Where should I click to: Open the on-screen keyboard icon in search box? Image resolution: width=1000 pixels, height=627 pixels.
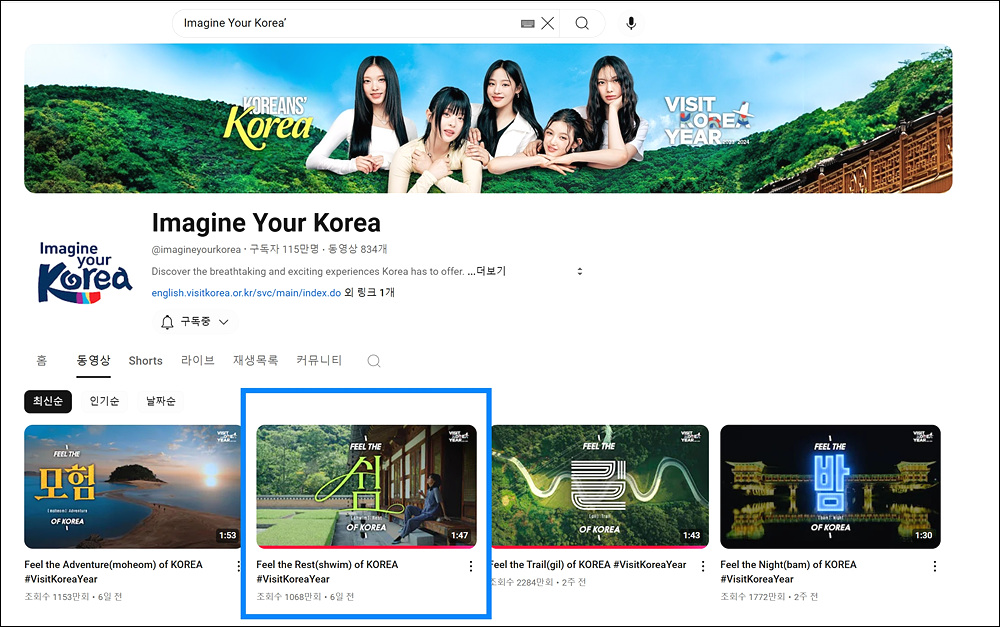pos(527,24)
